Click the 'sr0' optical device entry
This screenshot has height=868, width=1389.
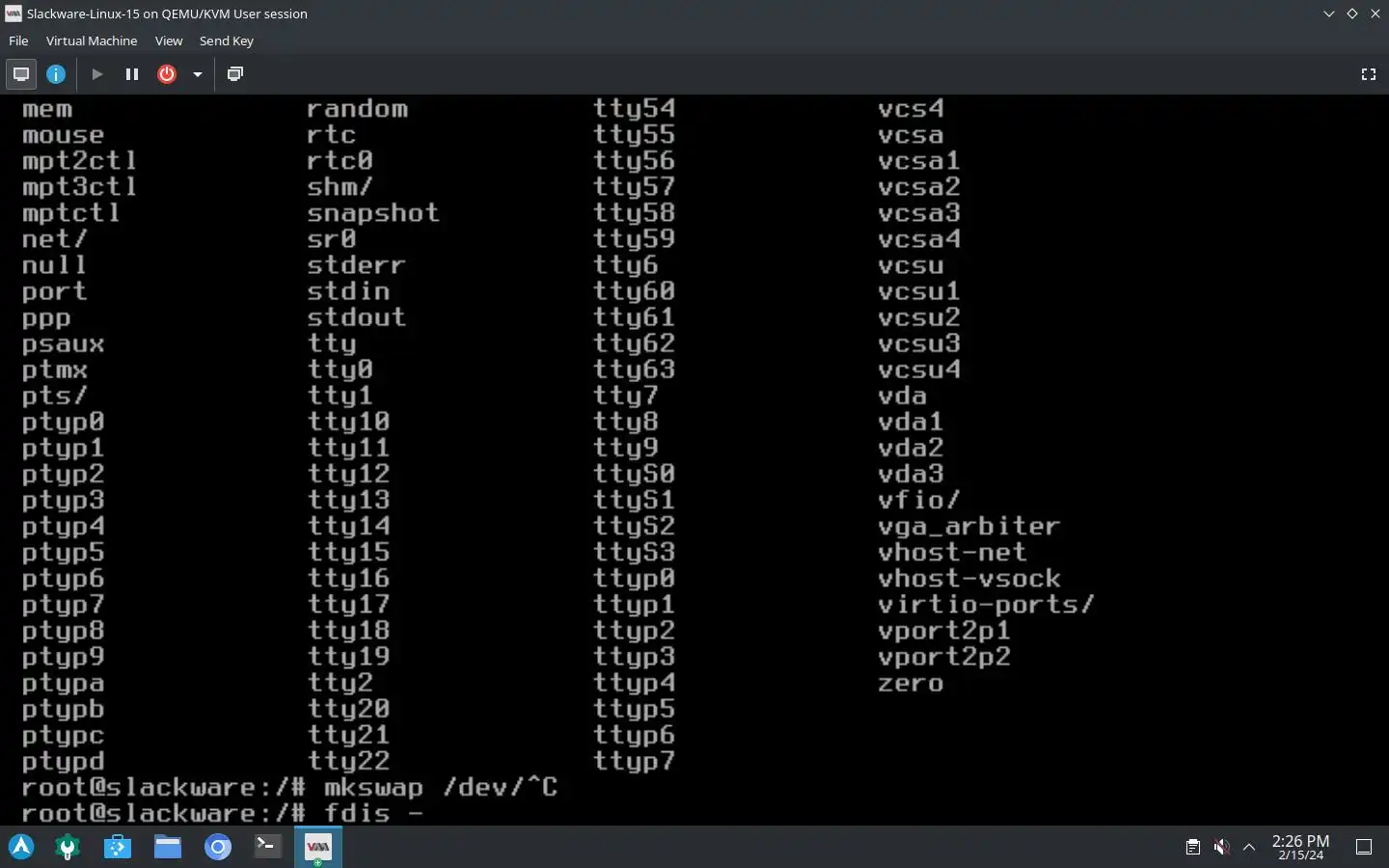(x=332, y=239)
